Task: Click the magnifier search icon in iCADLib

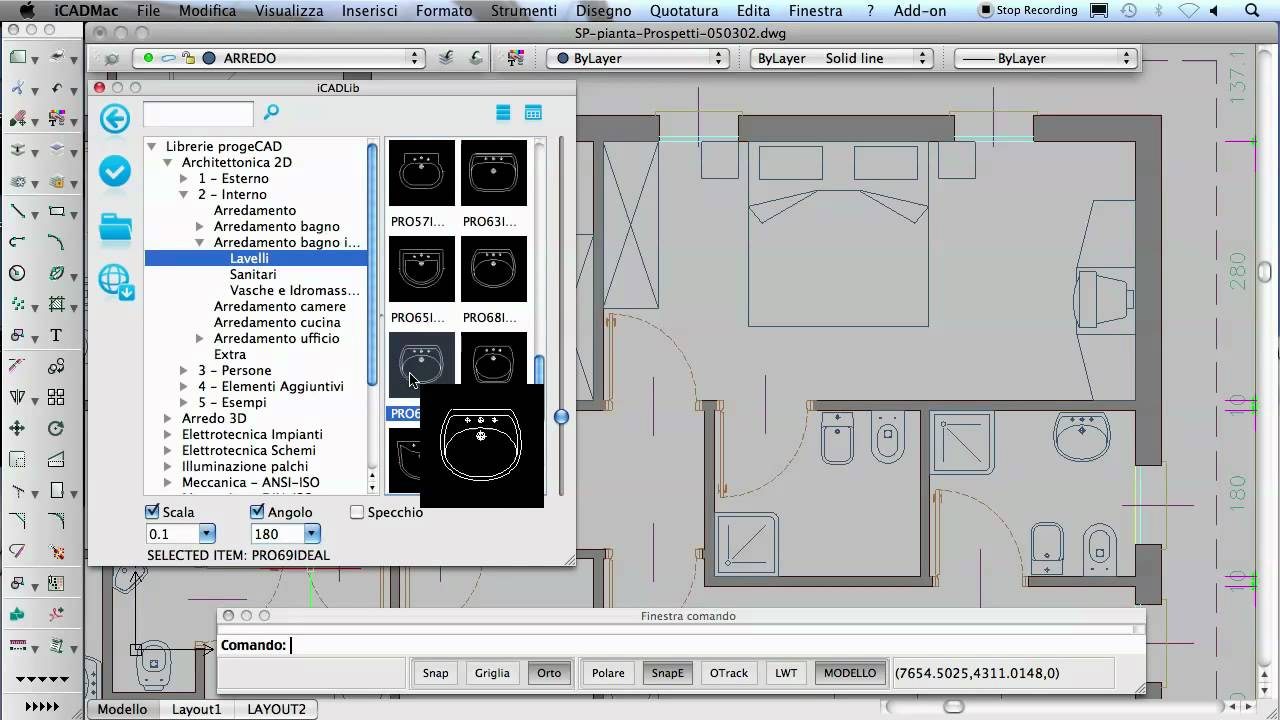Action: click(271, 113)
